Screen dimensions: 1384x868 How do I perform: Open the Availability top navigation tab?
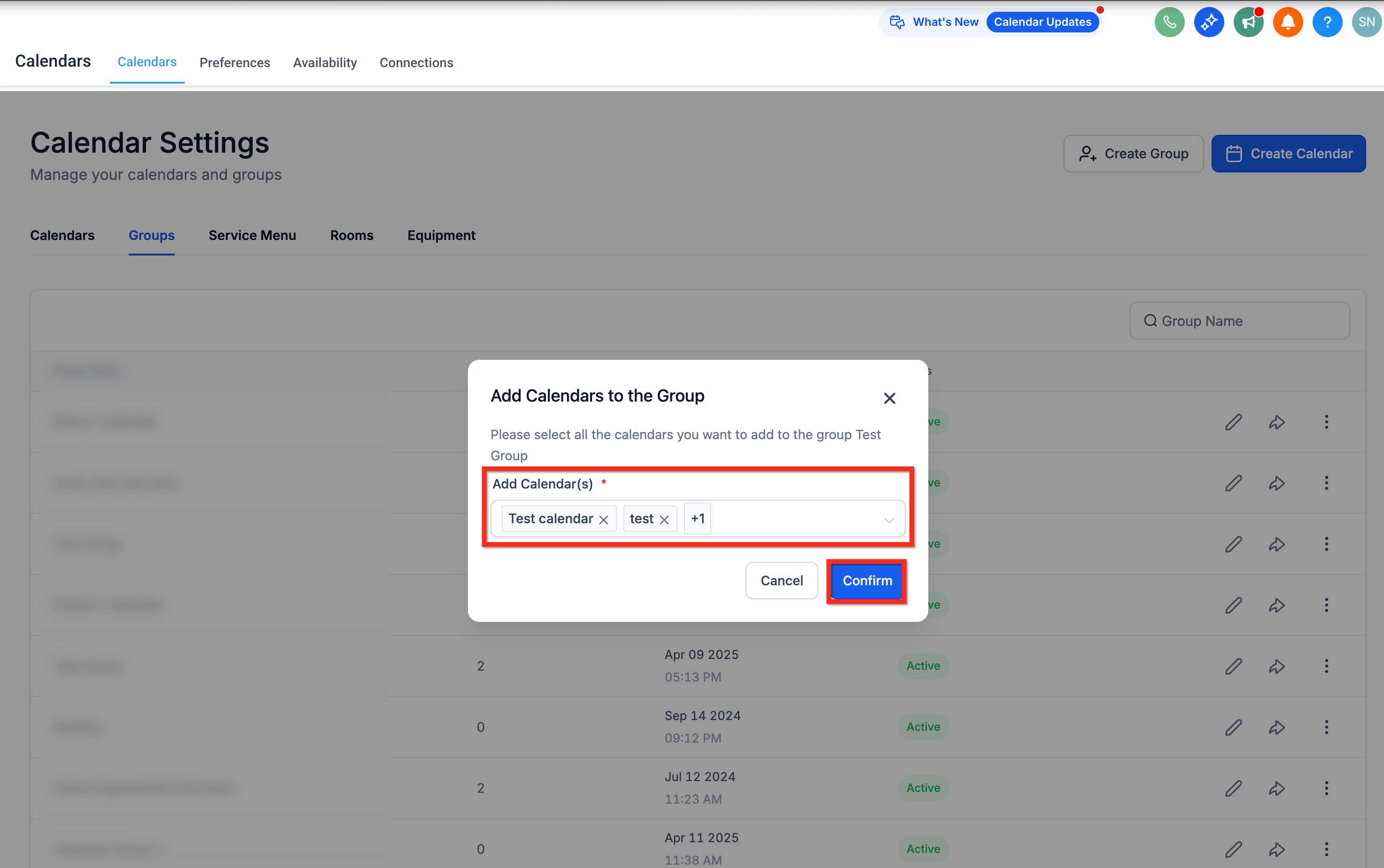pyautogui.click(x=325, y=62)
